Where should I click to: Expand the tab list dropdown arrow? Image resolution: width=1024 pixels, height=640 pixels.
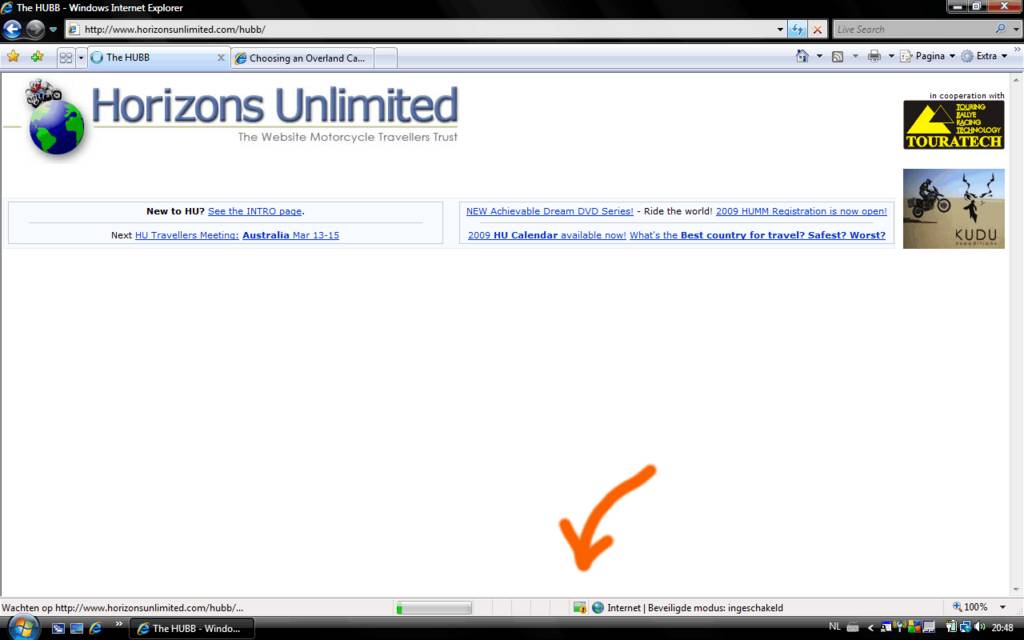coord(81,57)
